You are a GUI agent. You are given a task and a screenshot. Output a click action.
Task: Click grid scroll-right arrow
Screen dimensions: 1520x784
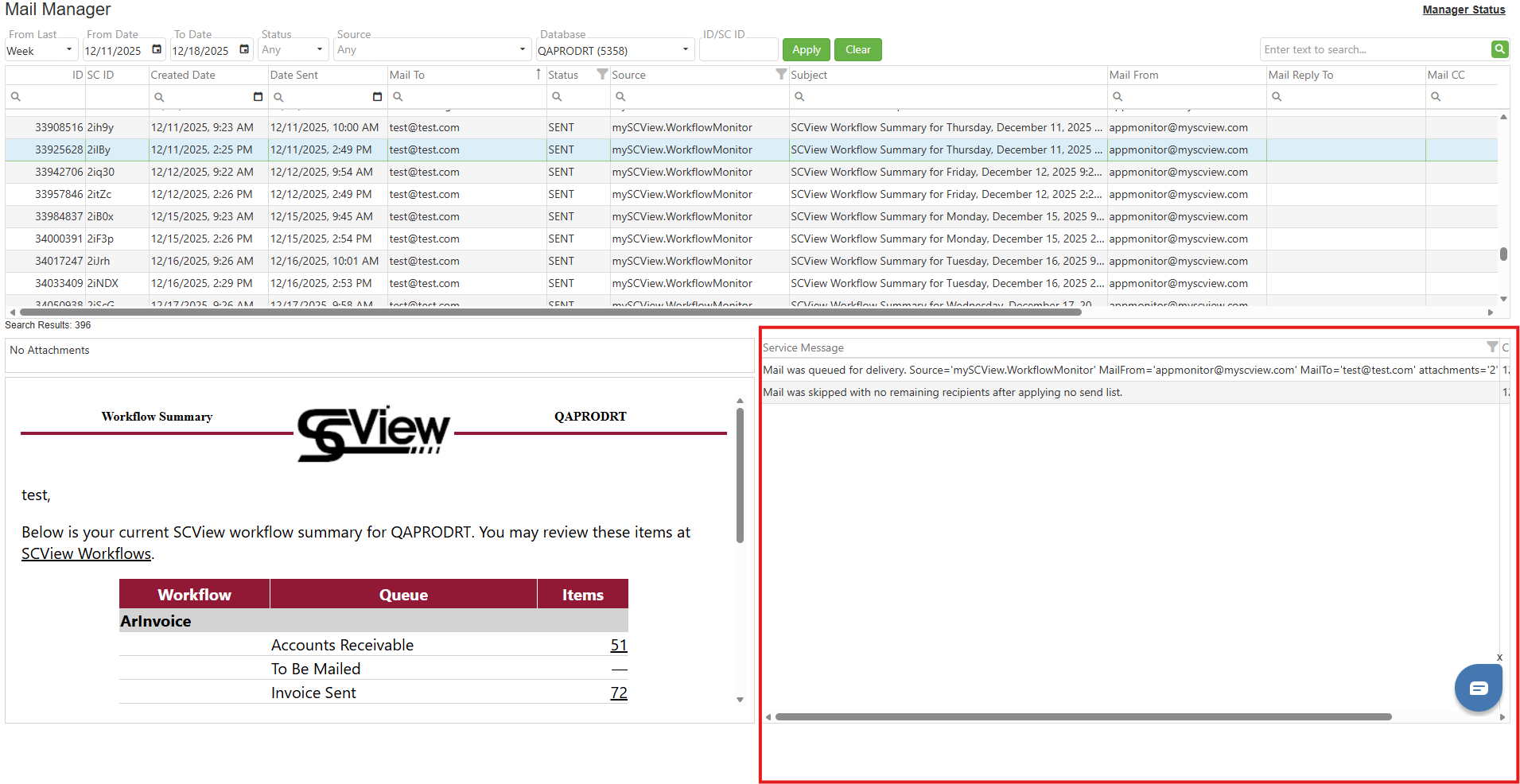coord(1491,312)
